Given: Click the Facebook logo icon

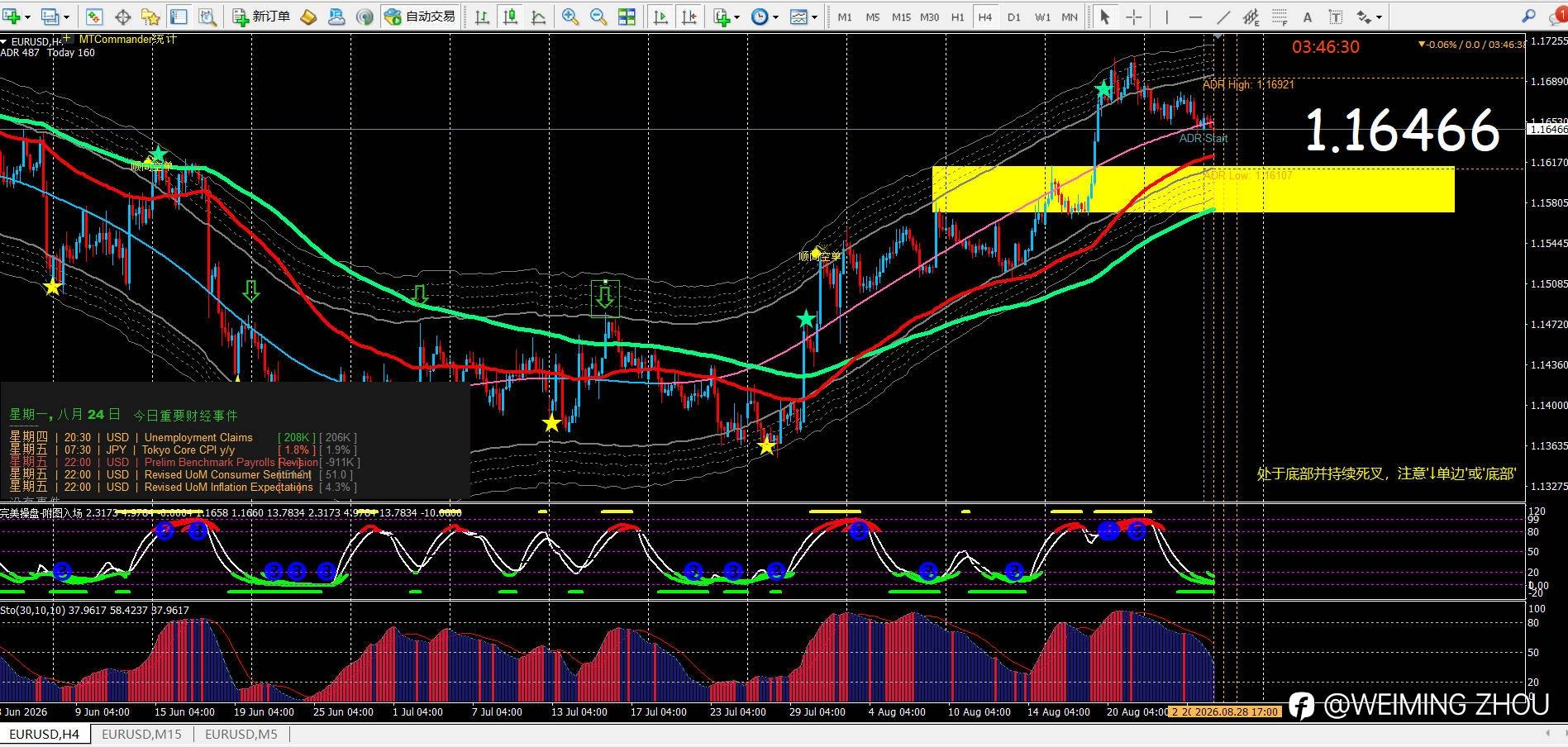Looking at the screenshot, I should (1302, 705).
